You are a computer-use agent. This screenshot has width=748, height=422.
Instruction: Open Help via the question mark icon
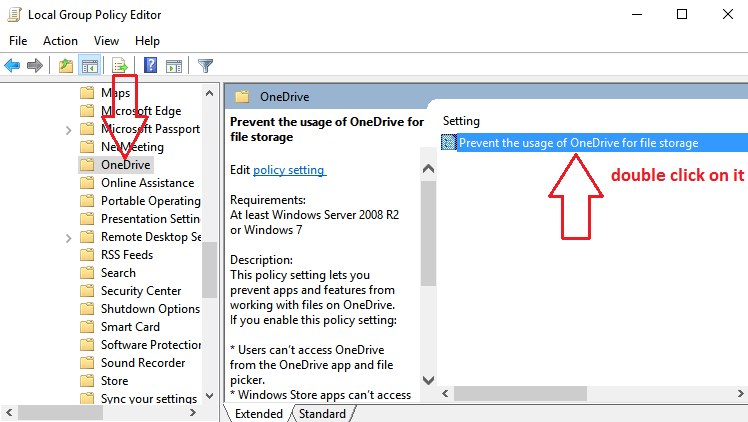[x=151, y=65]
